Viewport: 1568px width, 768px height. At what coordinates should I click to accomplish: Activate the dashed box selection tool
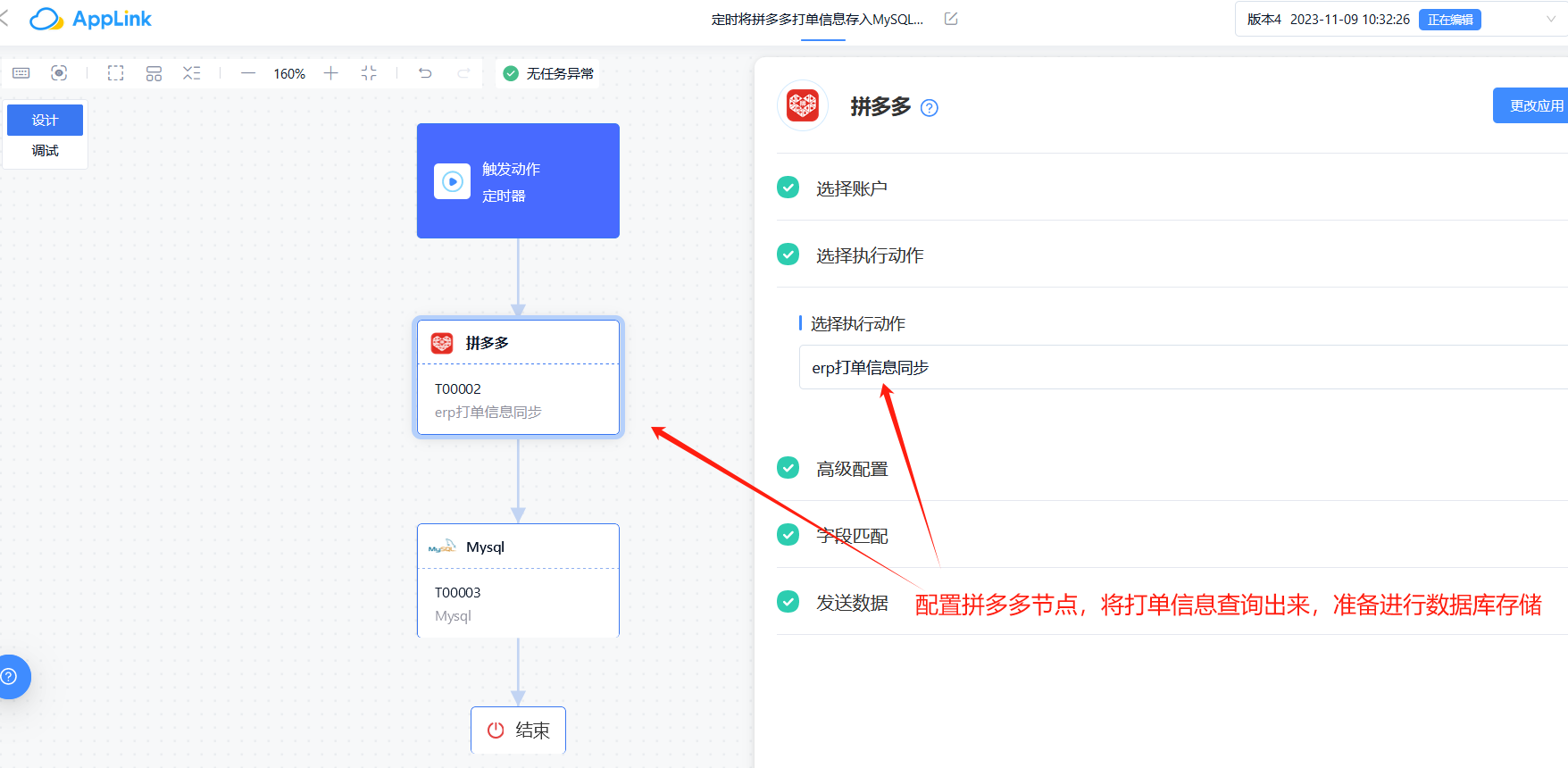pyautogui.click(x=116, y=73)
